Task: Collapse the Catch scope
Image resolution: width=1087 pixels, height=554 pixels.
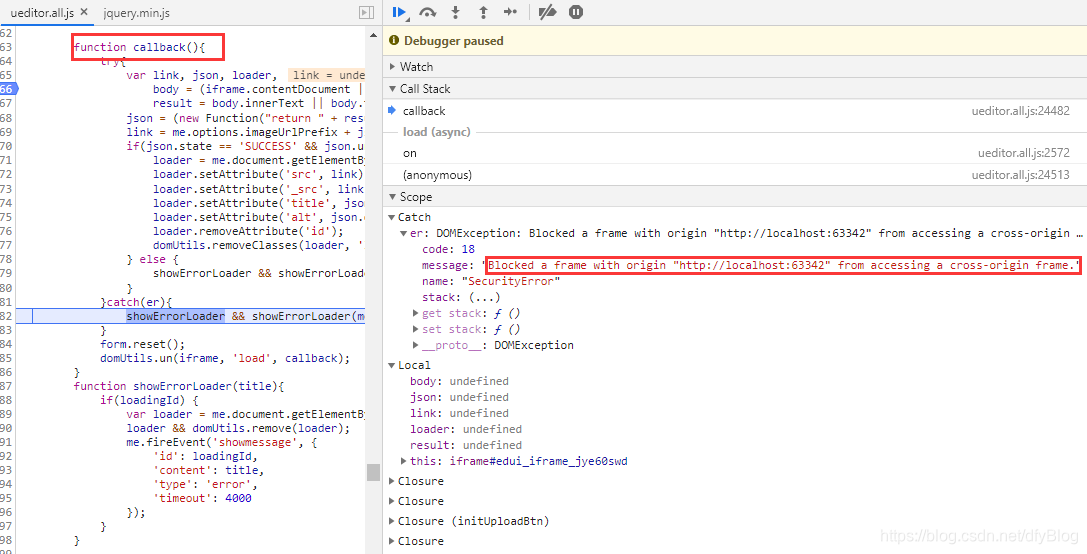Action: pos(392,217)
